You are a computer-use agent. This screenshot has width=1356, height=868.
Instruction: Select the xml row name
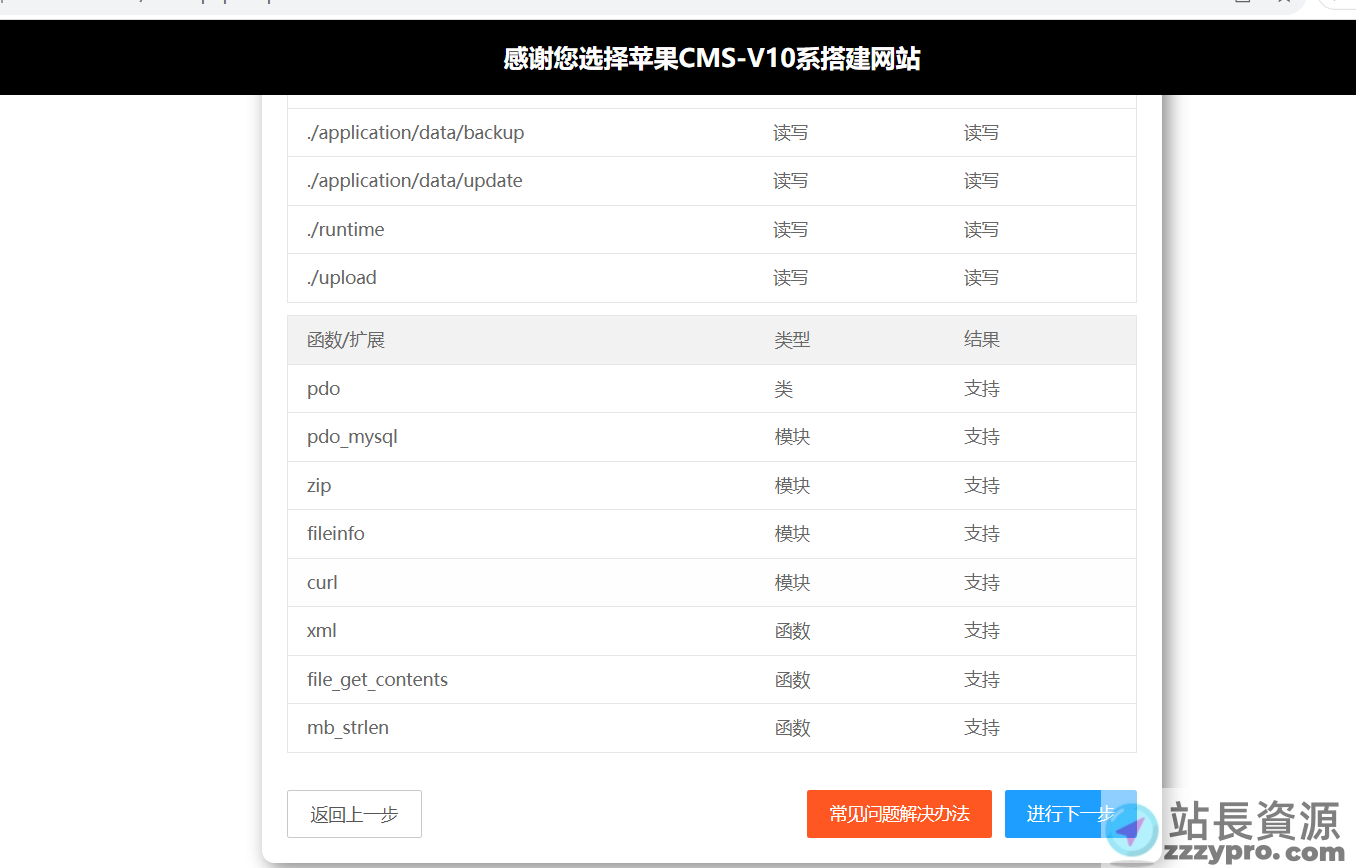[321, 631]
